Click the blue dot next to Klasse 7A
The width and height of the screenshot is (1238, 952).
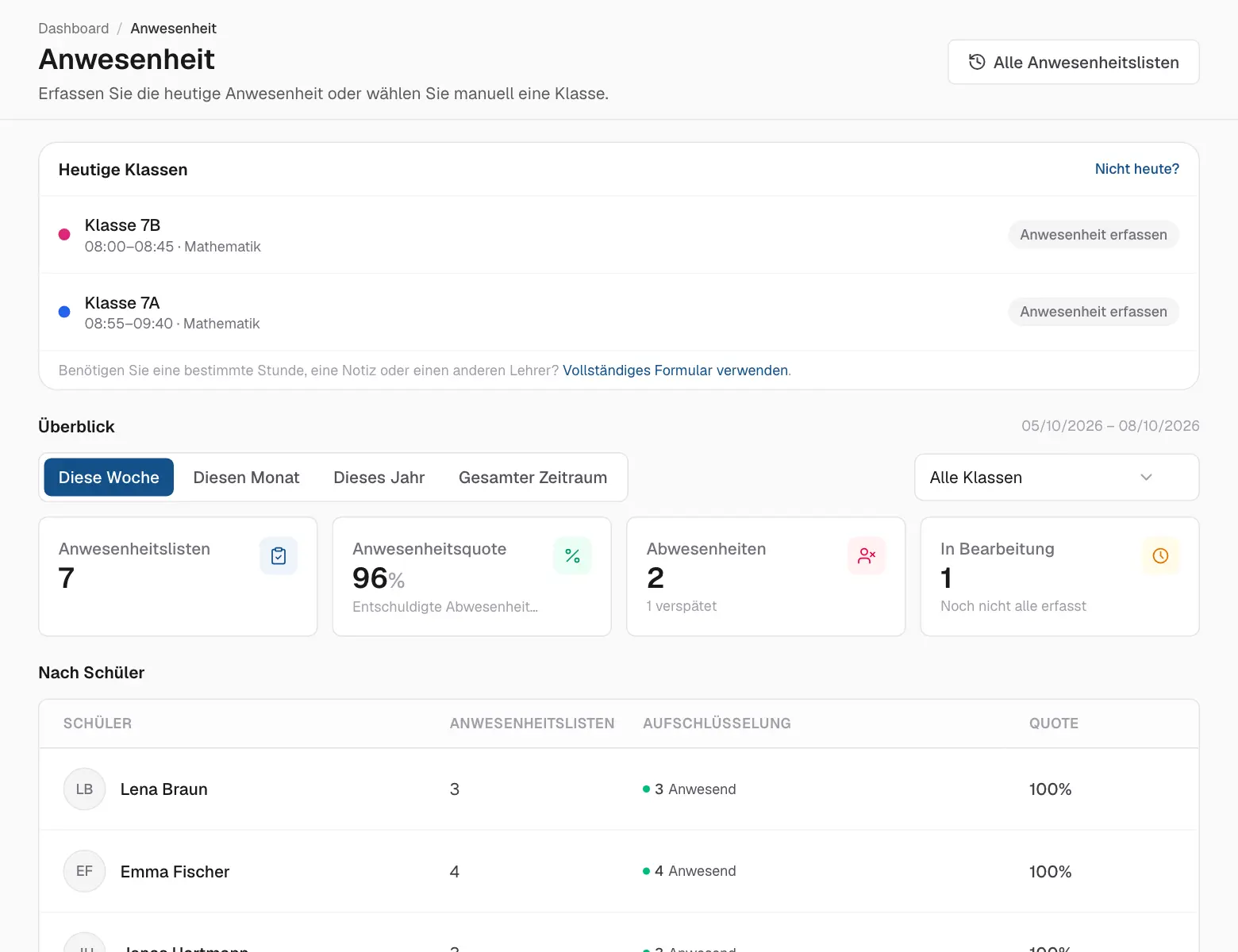(64, 312)
